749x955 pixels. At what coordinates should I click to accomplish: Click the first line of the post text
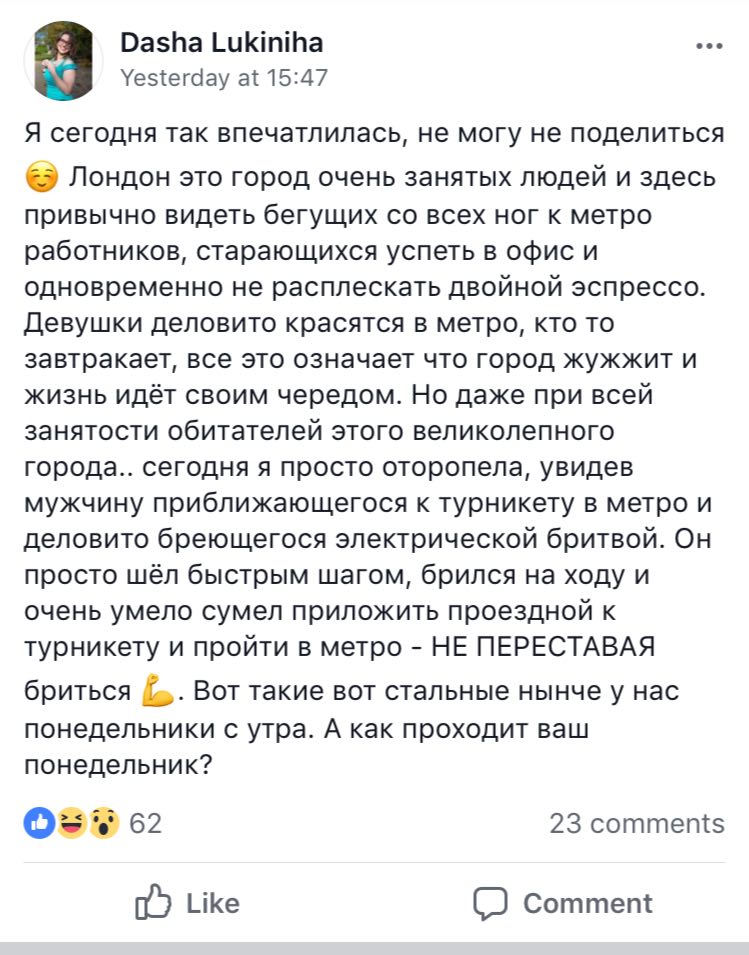372,133
